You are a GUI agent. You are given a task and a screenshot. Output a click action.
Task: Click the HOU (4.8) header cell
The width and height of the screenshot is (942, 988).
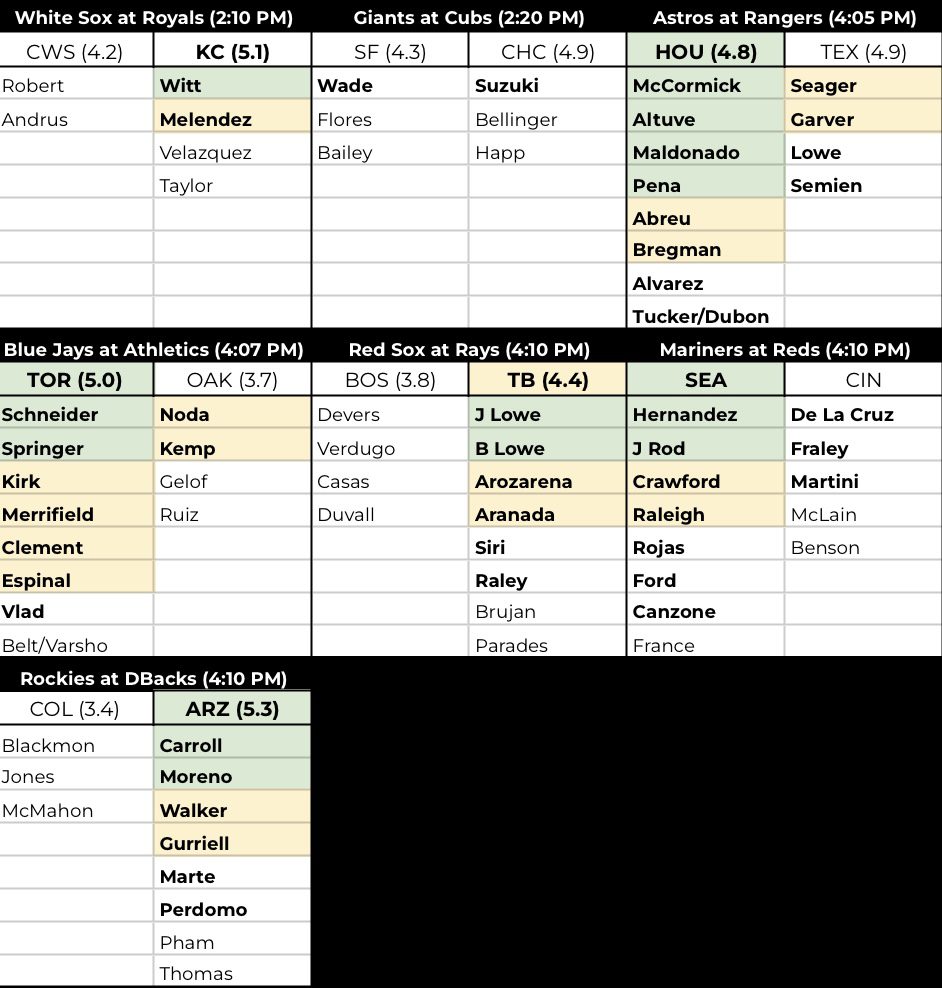click(x=706, y=51)
